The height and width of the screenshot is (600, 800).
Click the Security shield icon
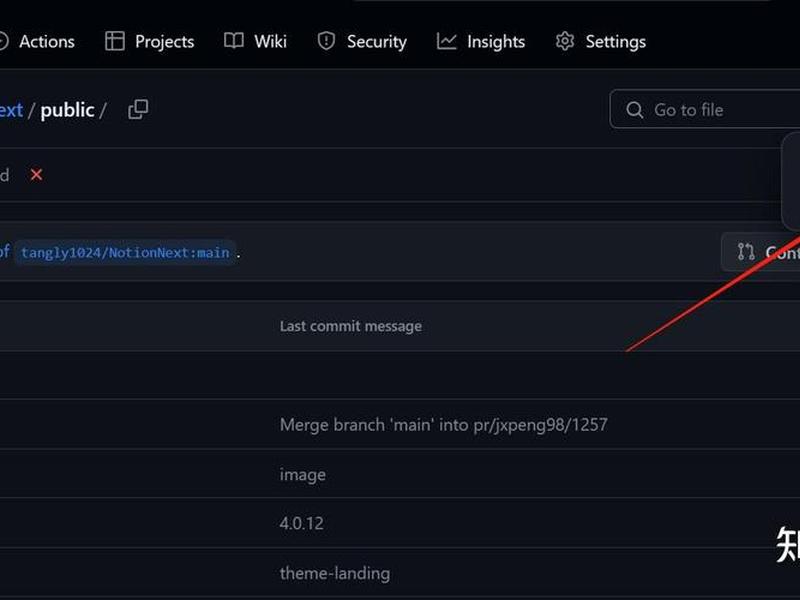pyautogui.click(x=326, y=41)
